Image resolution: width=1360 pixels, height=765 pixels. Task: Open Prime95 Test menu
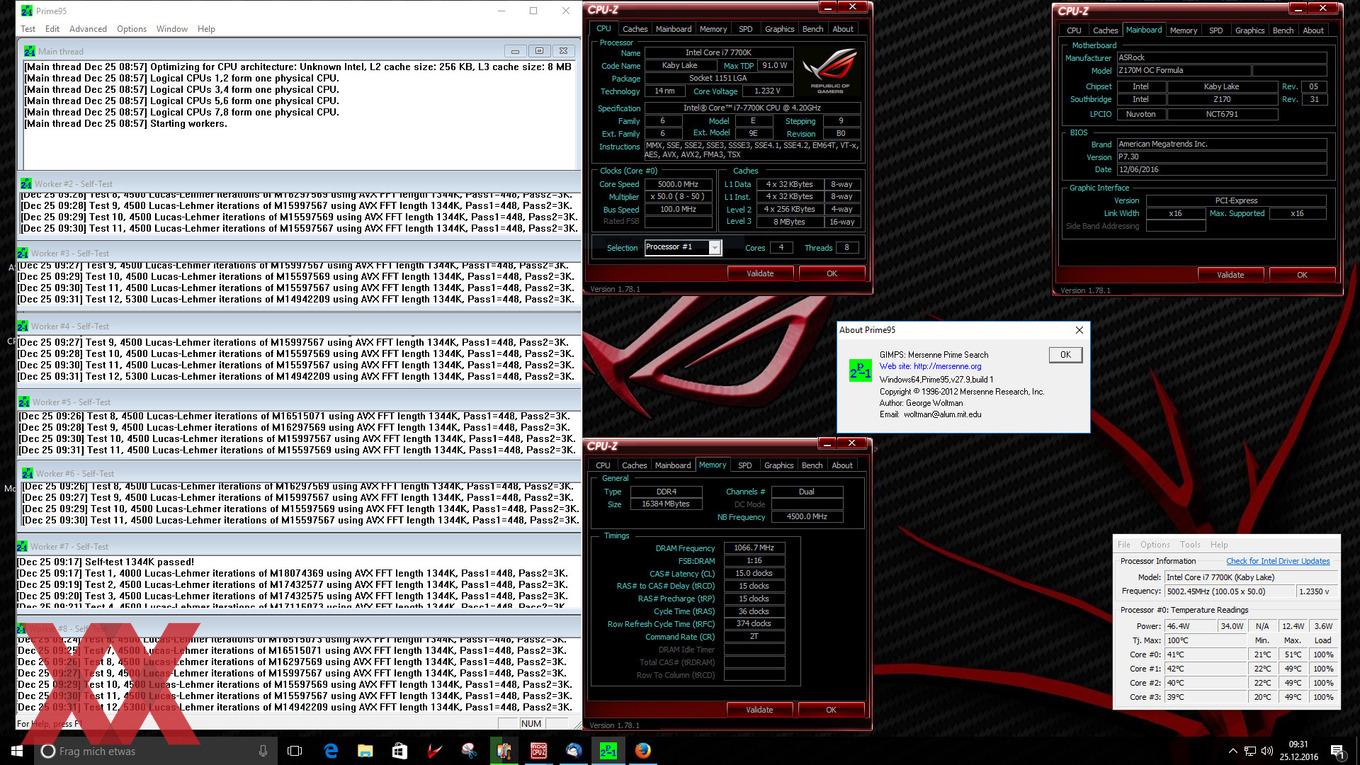[x=28, y=29]
